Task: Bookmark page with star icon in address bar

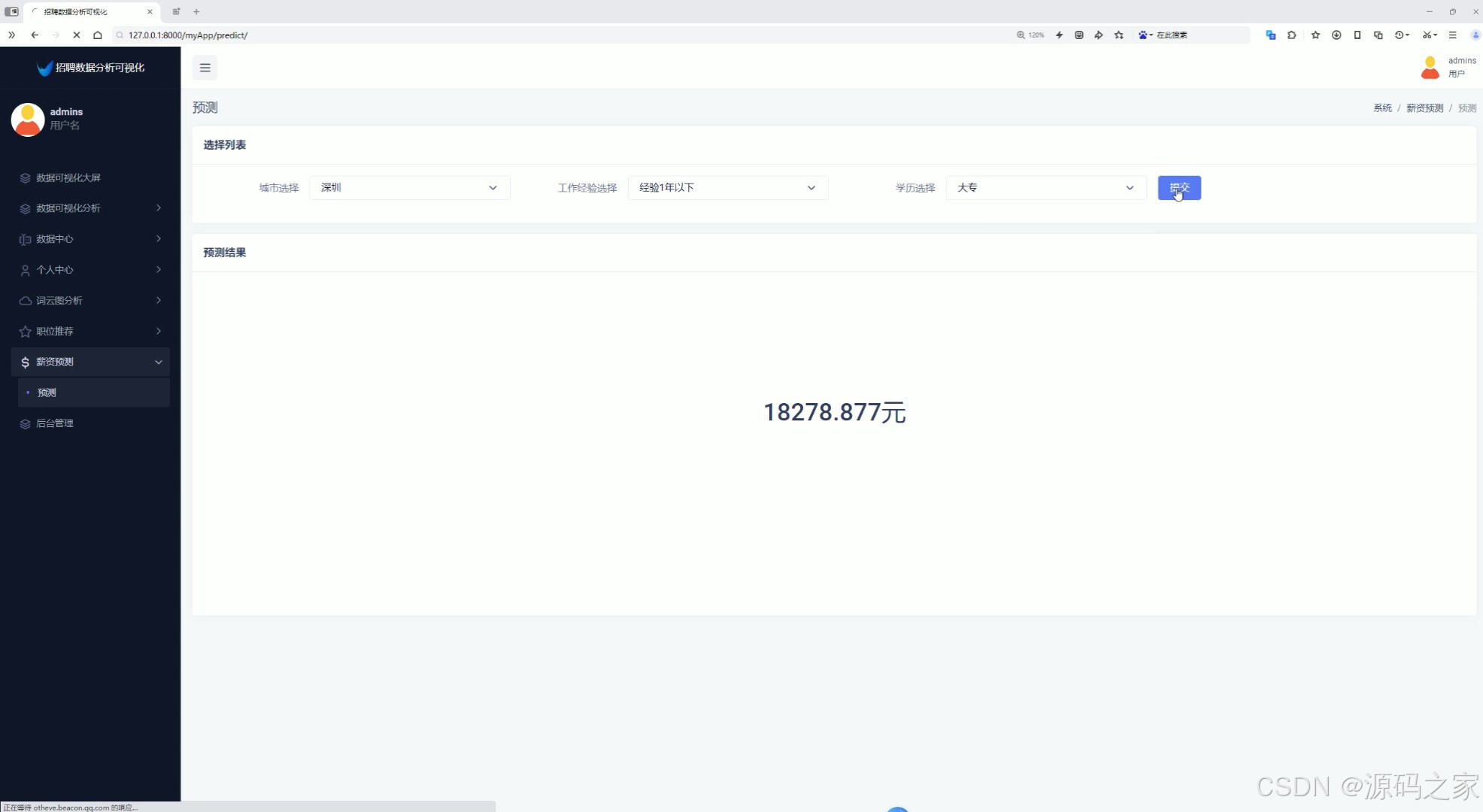Action: click(x=1119, y=35)
